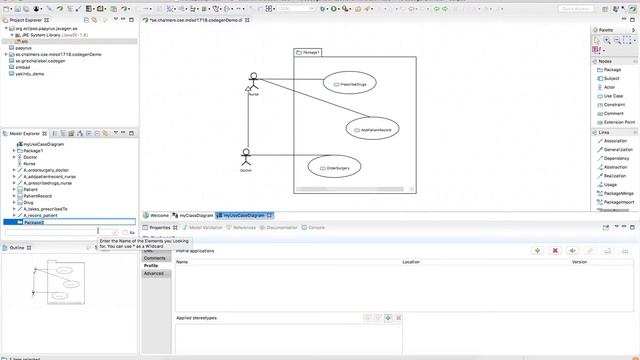
Task: Open the Console tab
Action: 313,228
